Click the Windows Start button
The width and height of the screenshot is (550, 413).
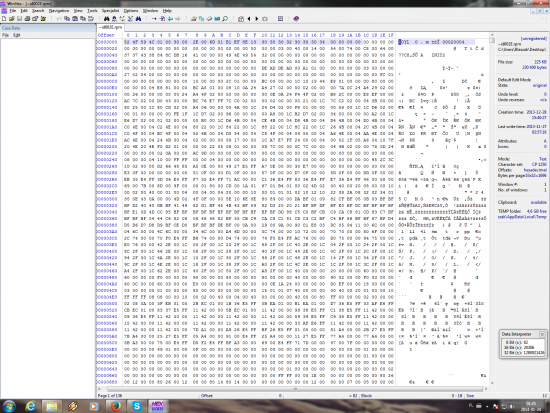pos(9,406)
